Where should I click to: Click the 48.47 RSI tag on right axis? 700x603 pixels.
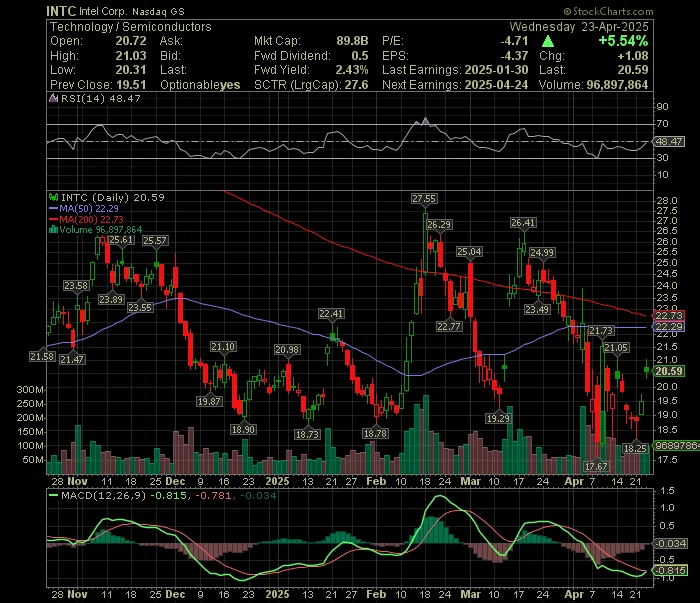tap(669, 141)
